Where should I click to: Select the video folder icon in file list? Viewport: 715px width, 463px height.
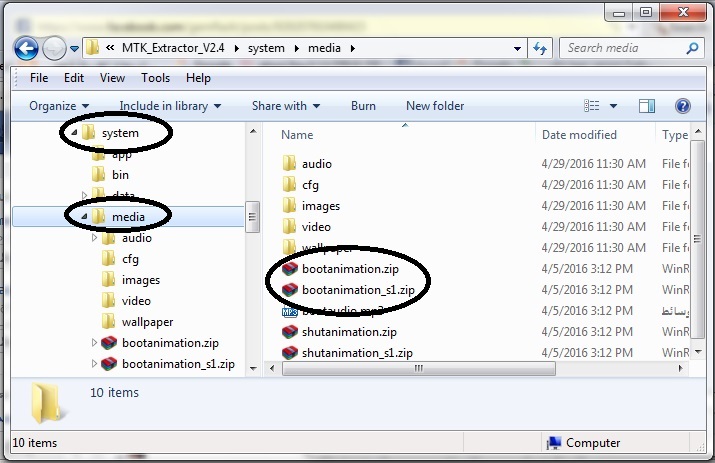pyautogui.click(x=289, y=226)
